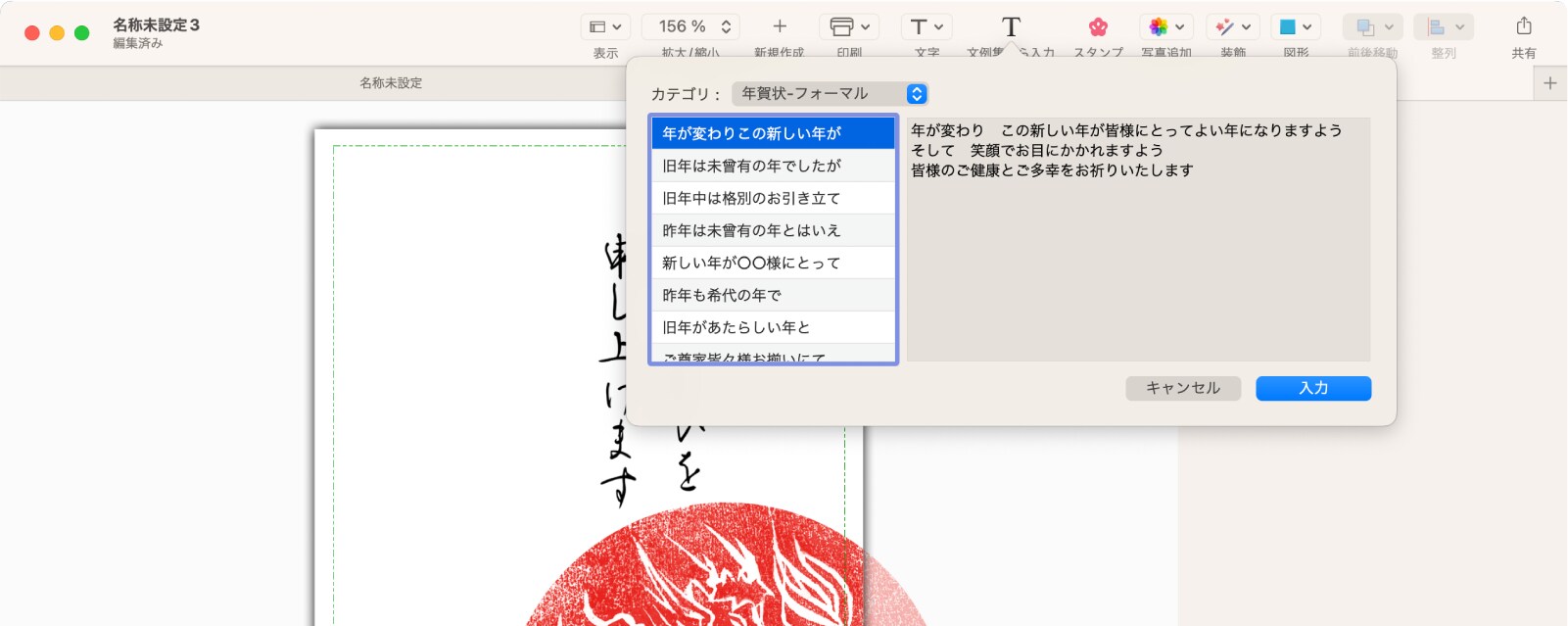1568x626 pixels.
Task: Open the 表示 view options icon
Action: [x=597, y=27]
